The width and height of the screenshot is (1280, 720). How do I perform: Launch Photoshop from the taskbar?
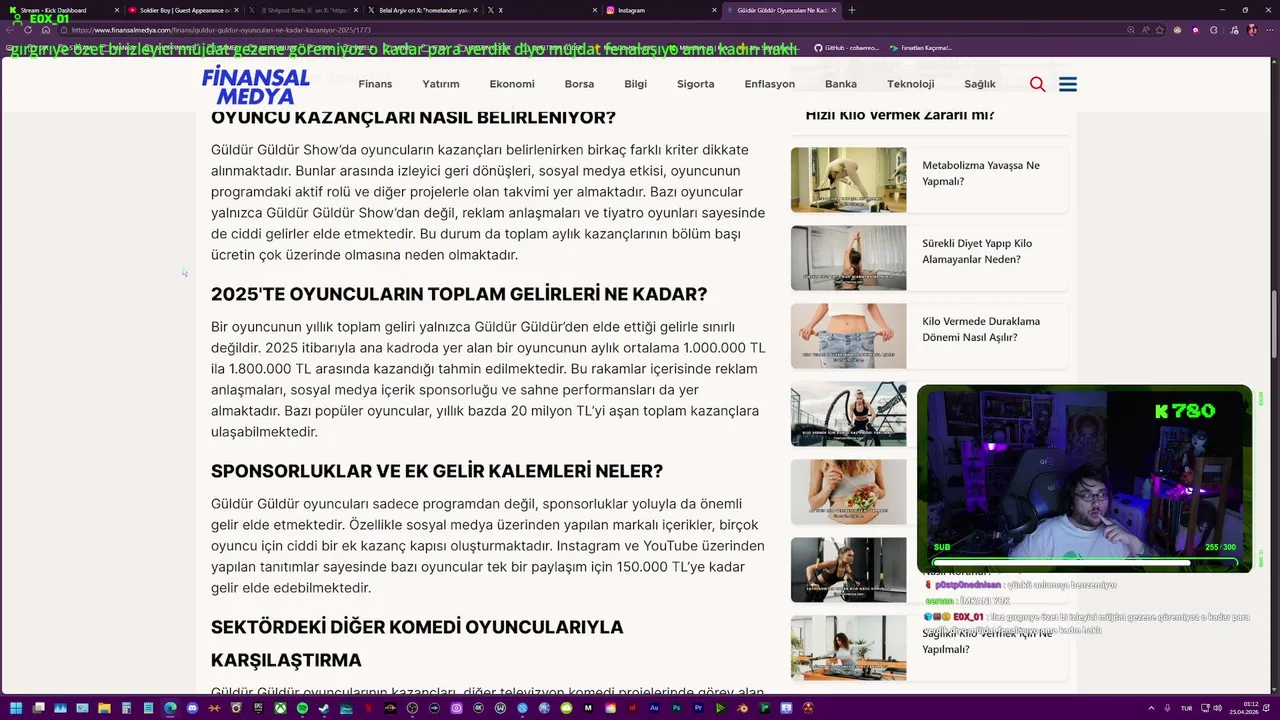676,708
